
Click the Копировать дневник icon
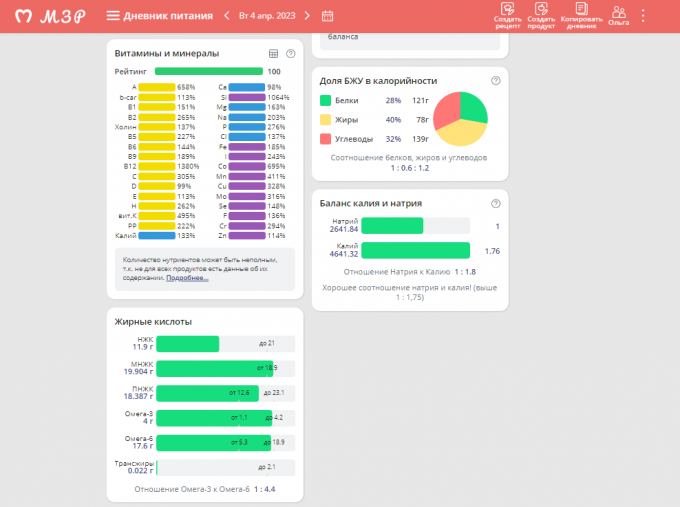click(581, 15)
